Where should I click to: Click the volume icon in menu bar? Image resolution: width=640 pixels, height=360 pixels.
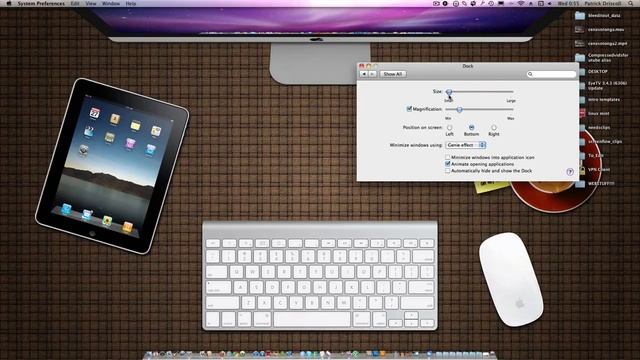tap(549, 3)
